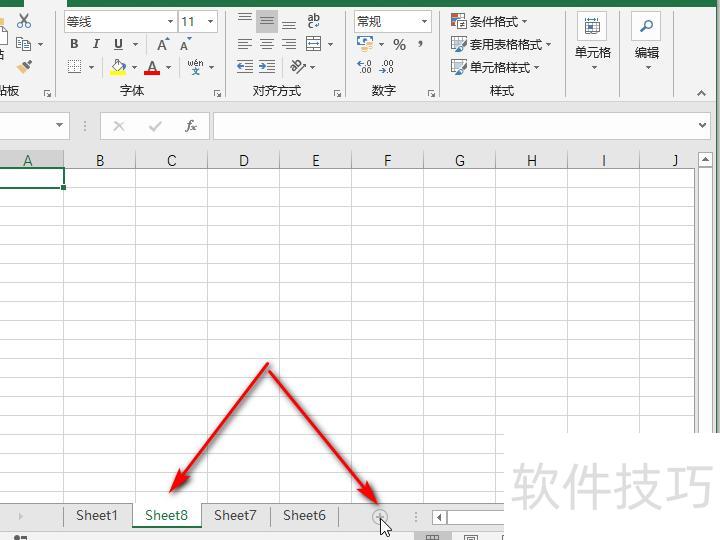Expand the formula bar chevron

(x=702, y=125)
